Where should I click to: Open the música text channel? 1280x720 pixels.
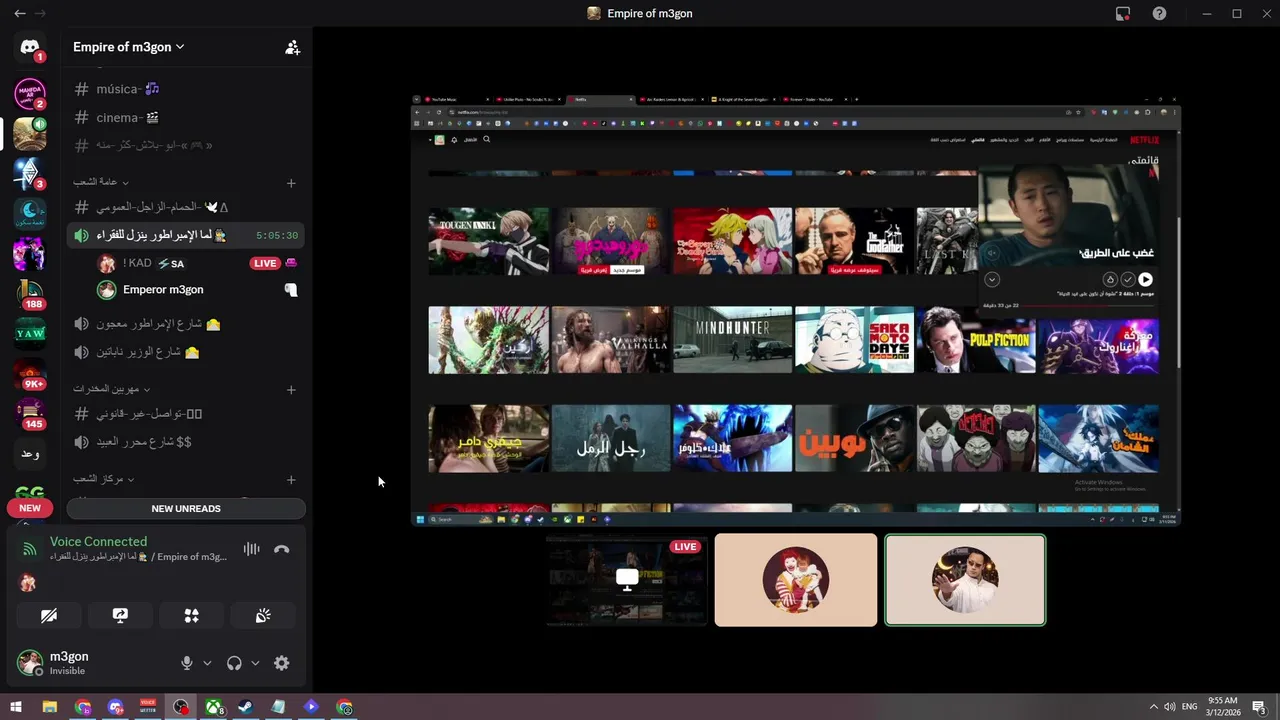(186, 89)
